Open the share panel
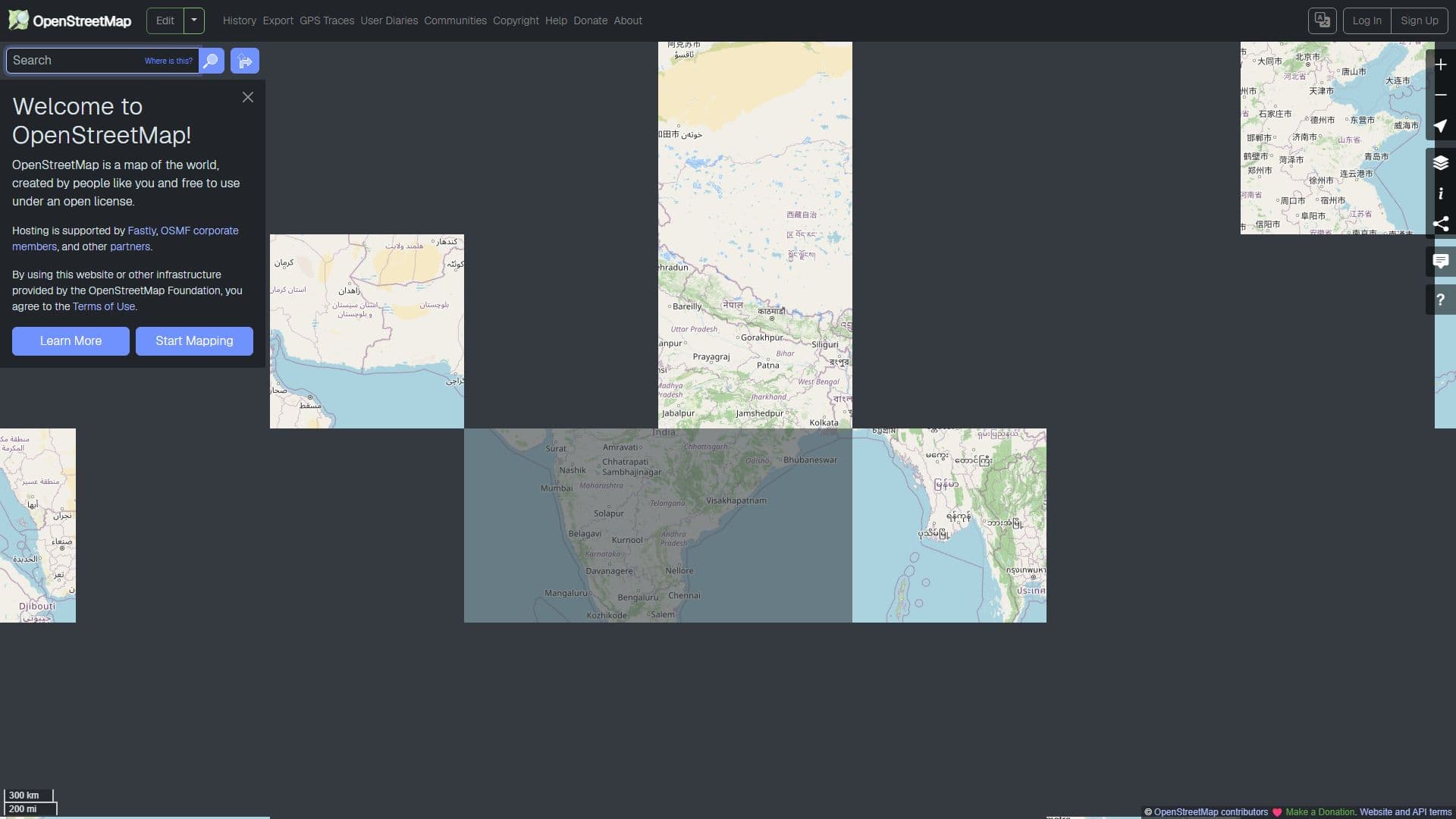Image resolution: width=1456 pixels, height=819 pixels. (x=1441, y=224)
